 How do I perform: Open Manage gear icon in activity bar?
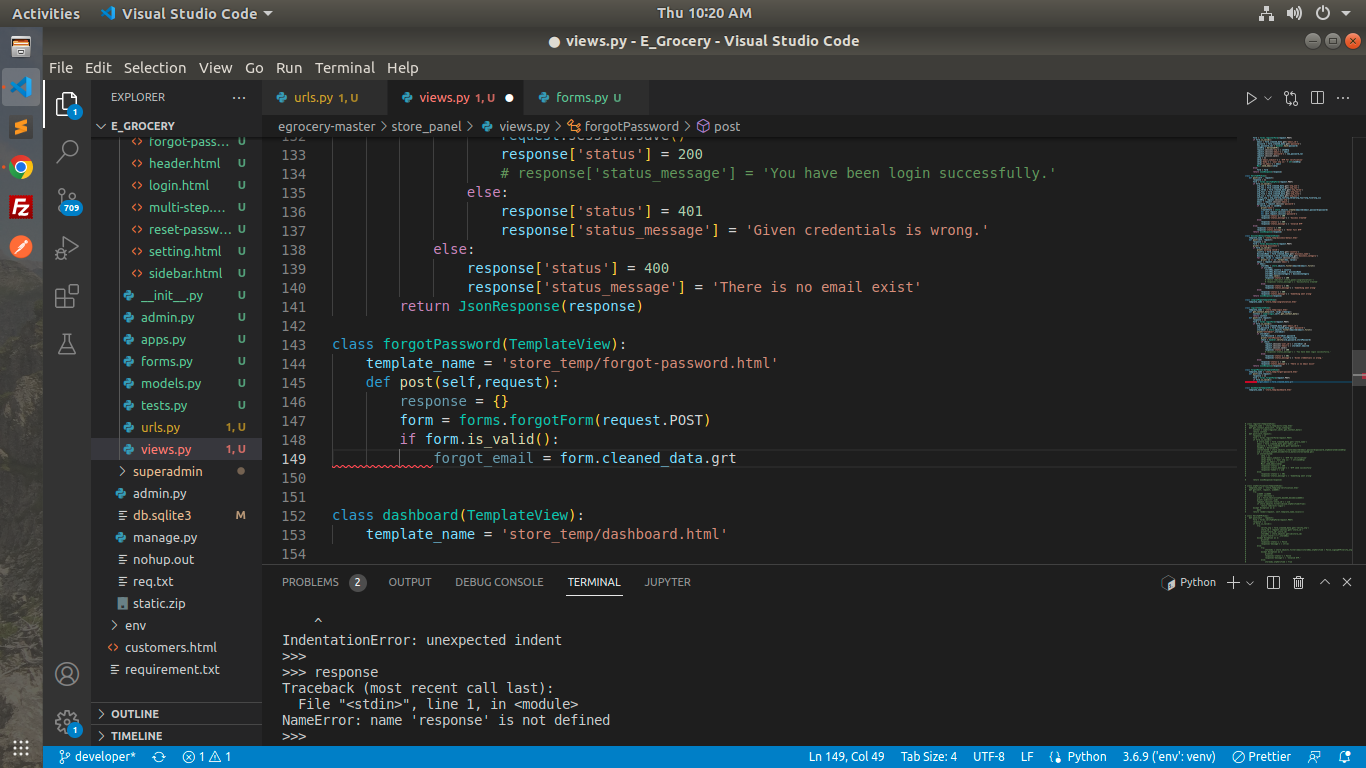coord(67,721)
